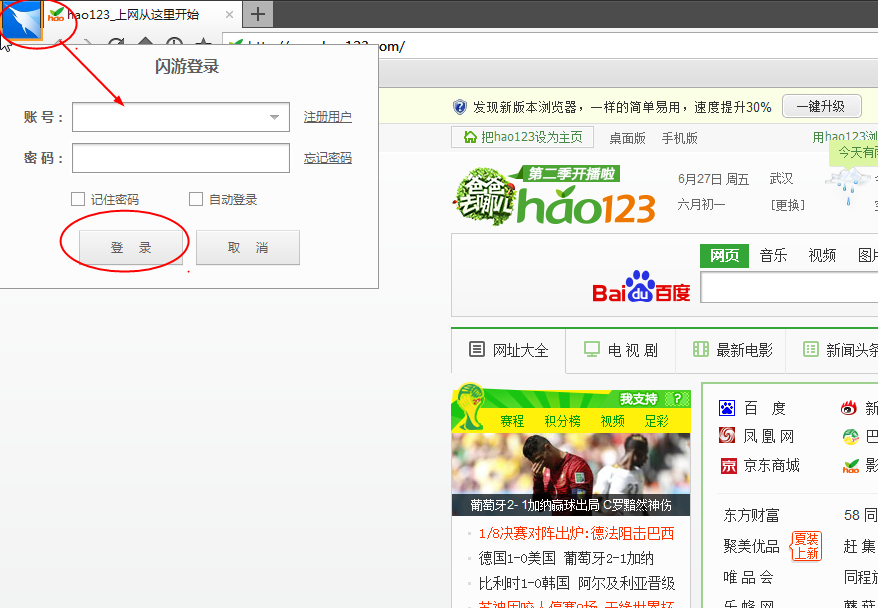Open the 手机版 mobile version link
Viewport: 878px width, 608px height.
679,138
